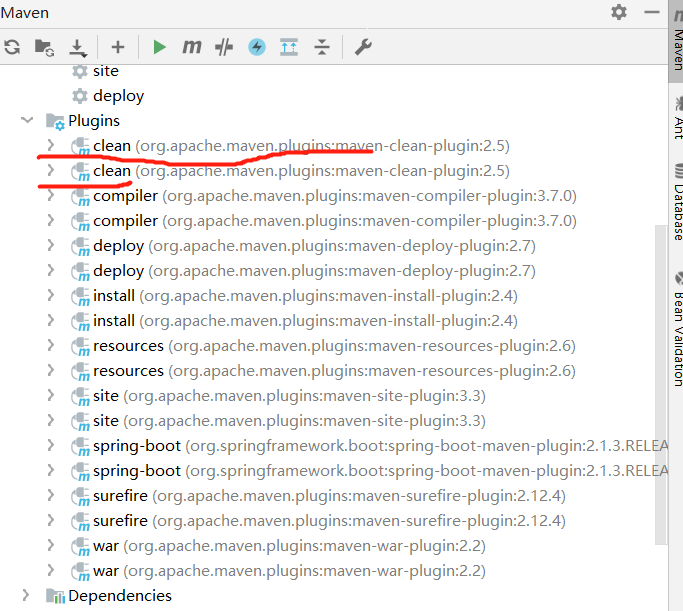Screen dimensions: 683x611
Task: Click plugin icon of second surefire plugin
Action: [x=81, y=522]
